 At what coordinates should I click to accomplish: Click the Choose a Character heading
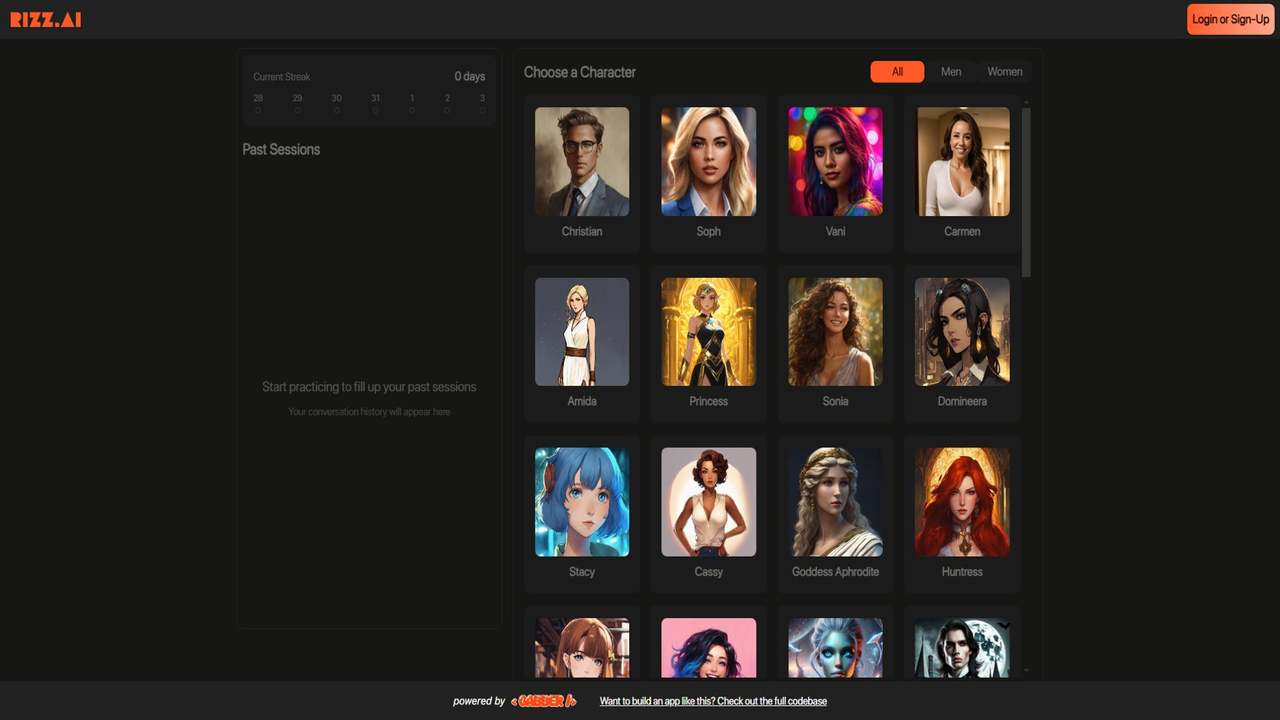(580, 72)
